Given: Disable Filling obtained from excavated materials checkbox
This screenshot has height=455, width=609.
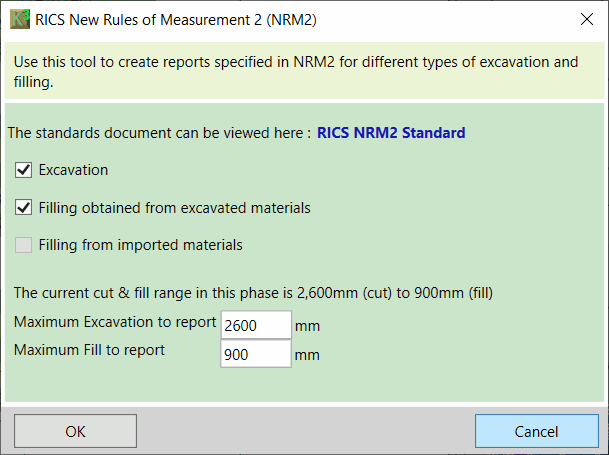Looking at the screenshot, I should click(x=24, y=208).
